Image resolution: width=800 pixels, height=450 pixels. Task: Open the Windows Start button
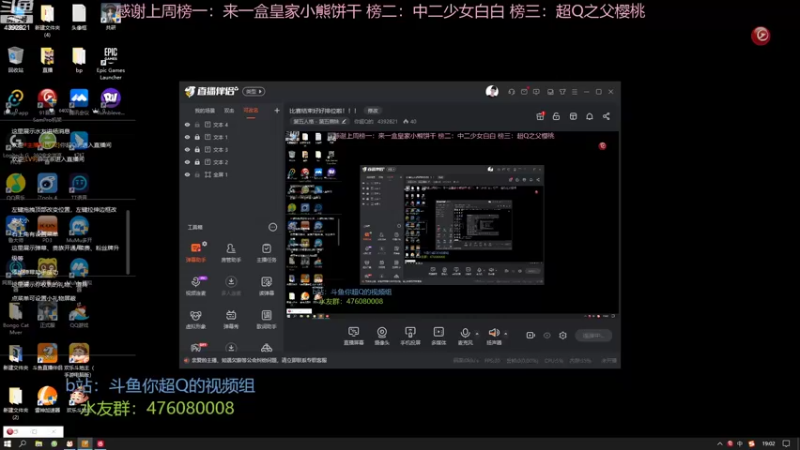point(7,444)
